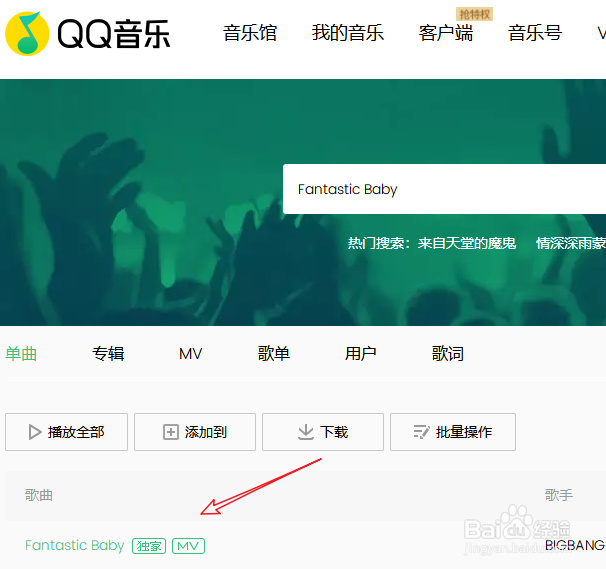
Task: Click the 批量操作 button
Action: coord(453,432)
